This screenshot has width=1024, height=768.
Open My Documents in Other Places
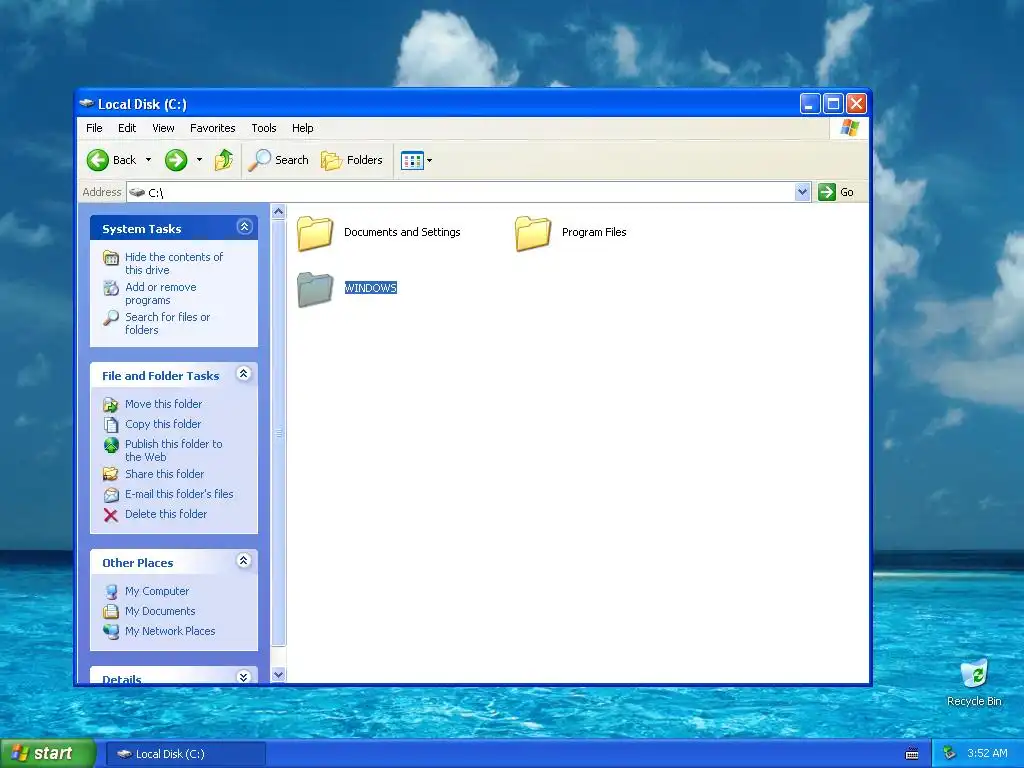pos(160,611)
